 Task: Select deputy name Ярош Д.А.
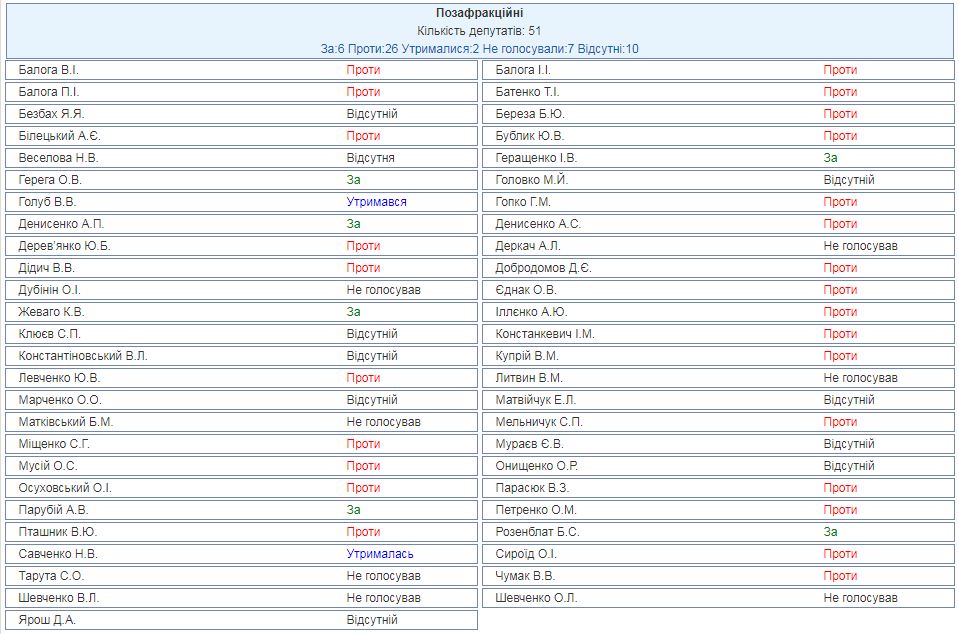(x=47, y=620)
